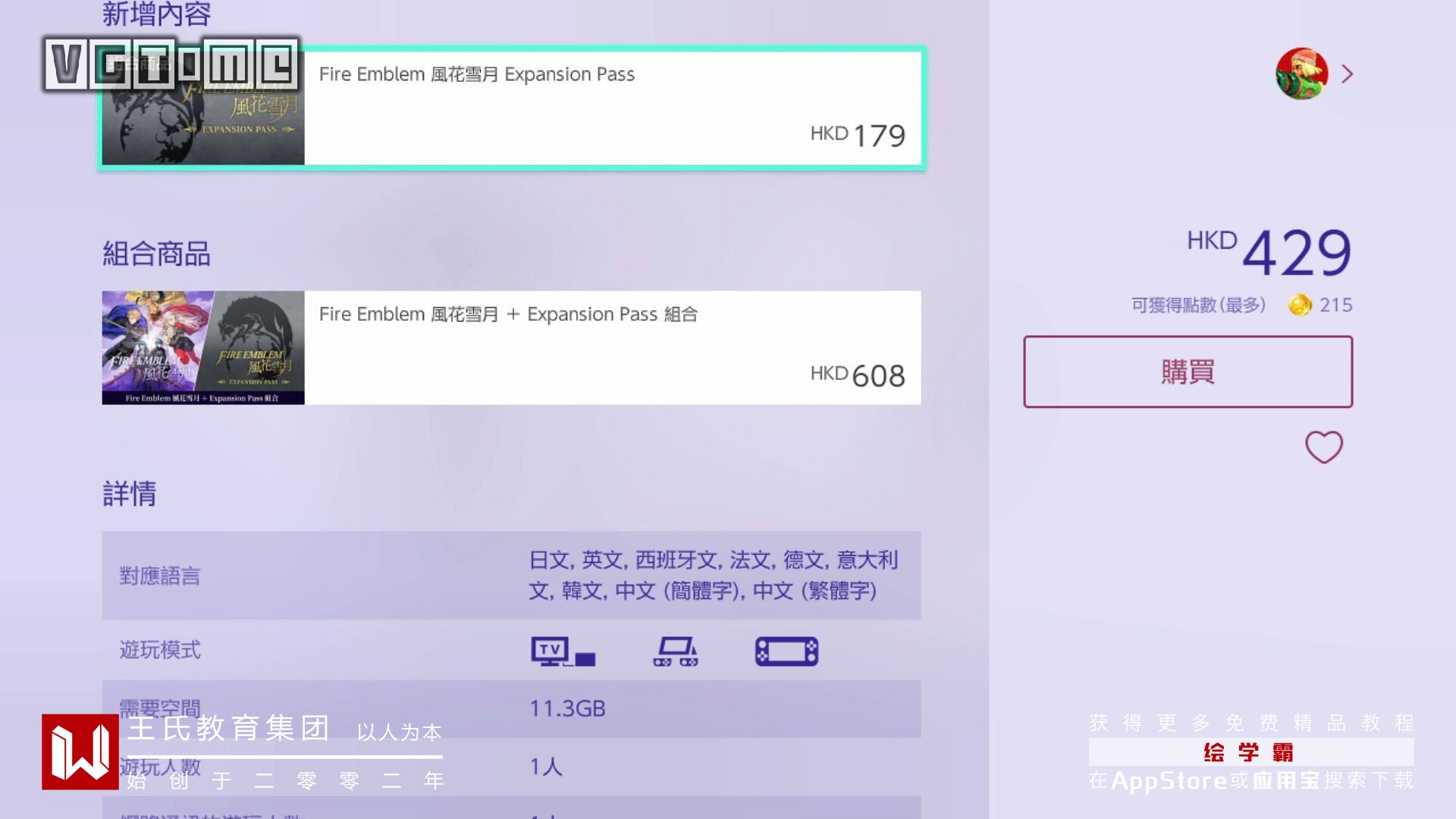
Task: Toggle the wishlist heart icon
Action: tap(1323, 447)
